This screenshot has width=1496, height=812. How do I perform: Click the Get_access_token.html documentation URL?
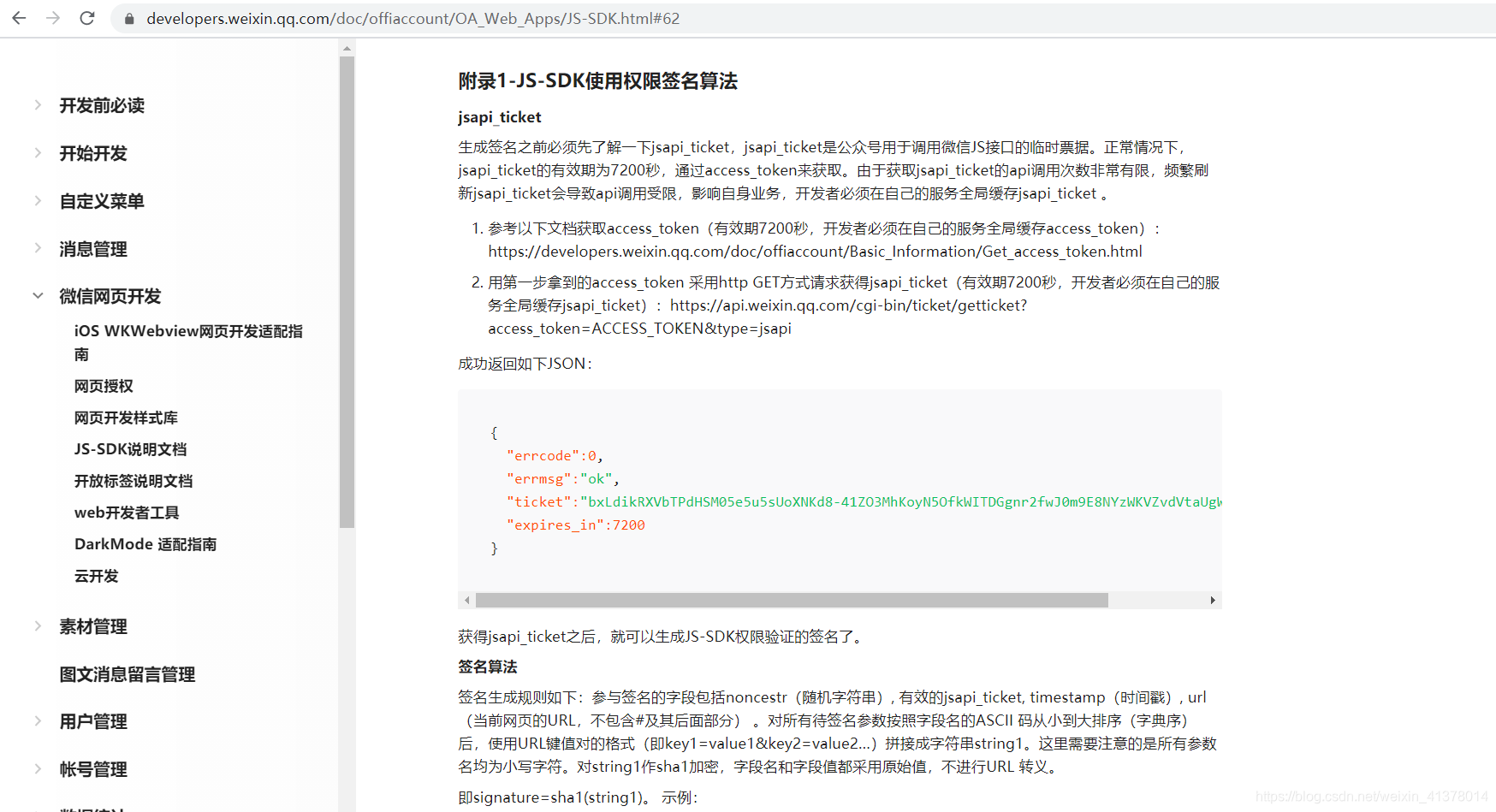coord(816,252)
